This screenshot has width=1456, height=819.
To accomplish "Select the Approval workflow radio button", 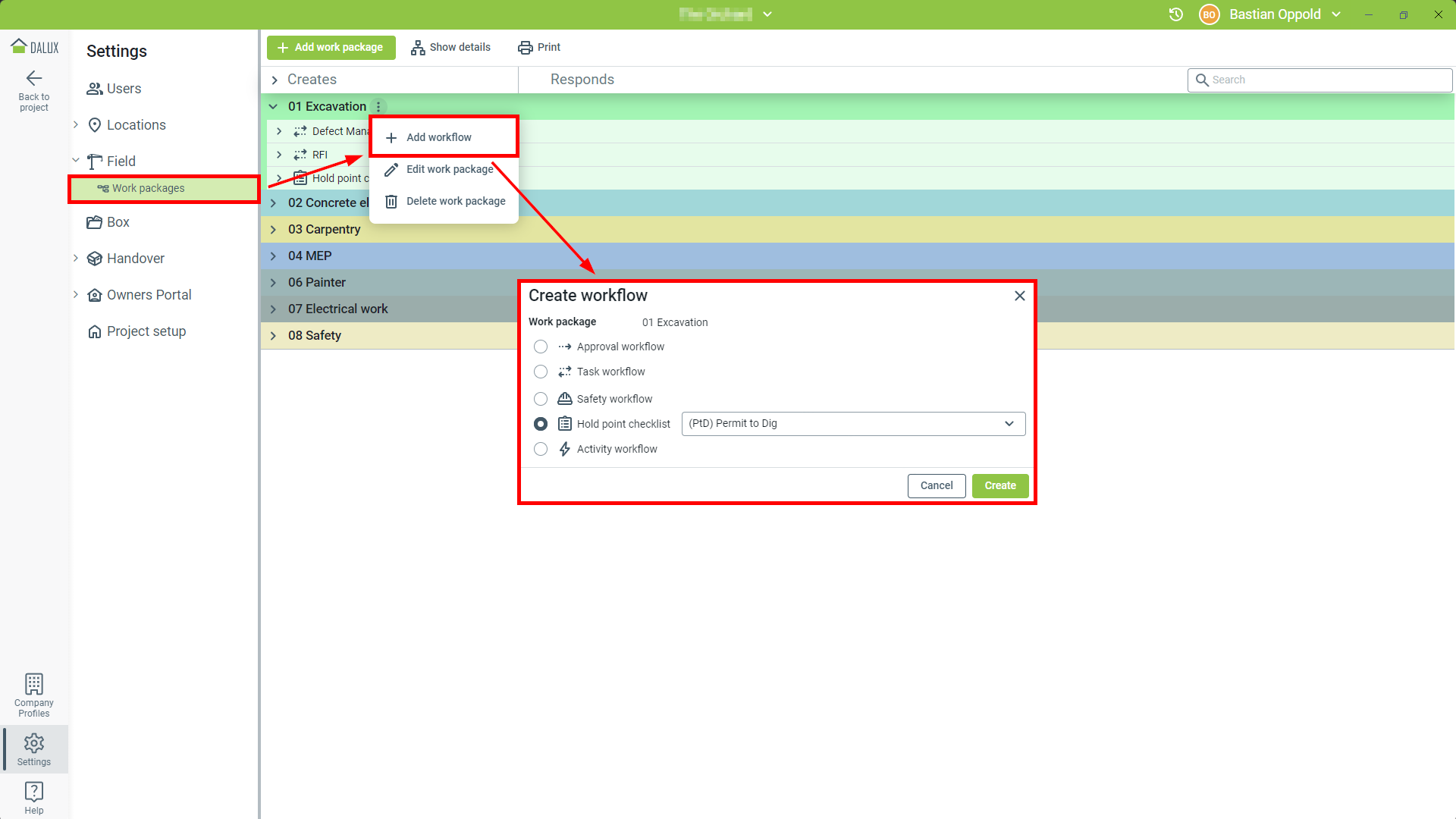I will point(541,347).
